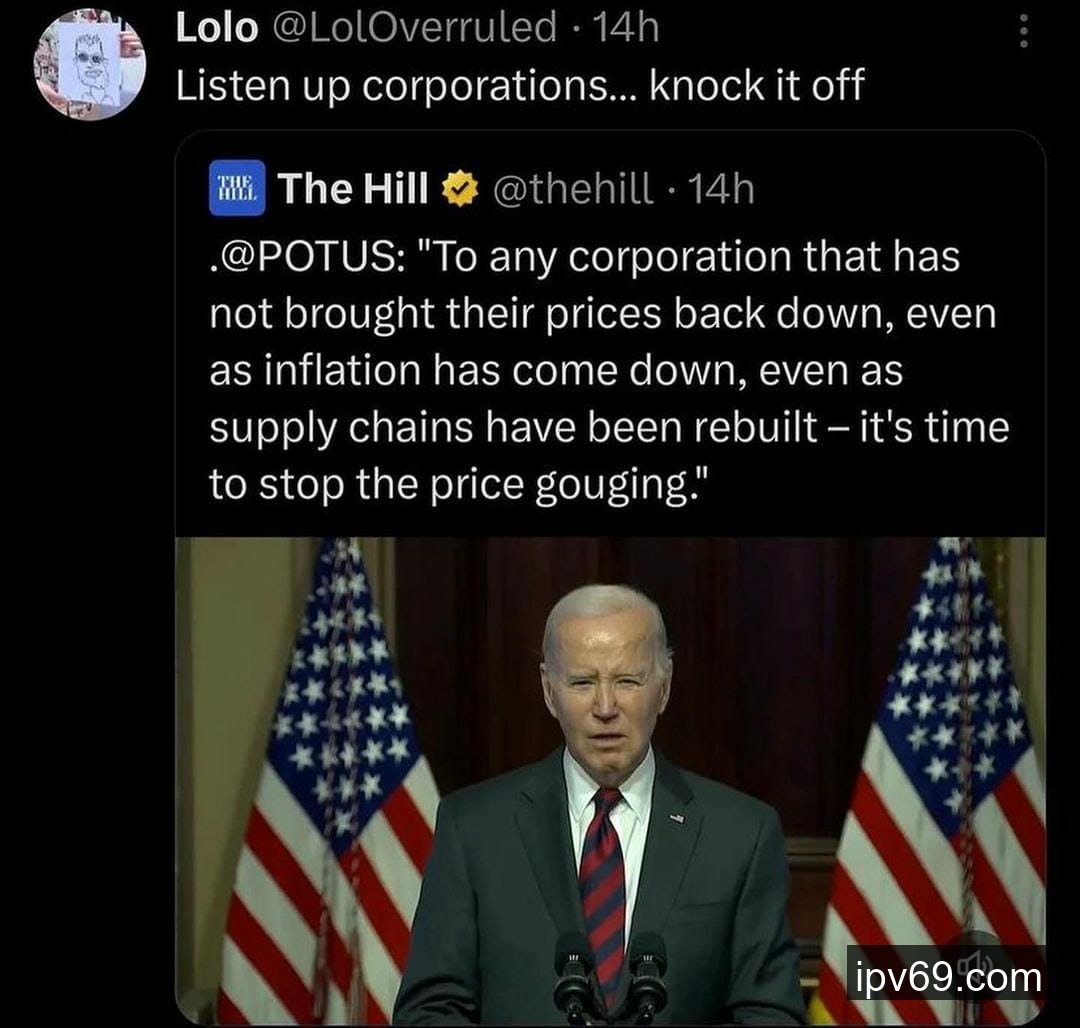Click The Hill's 14h timestamp
1080x1028 pixels.
[720, 188]
